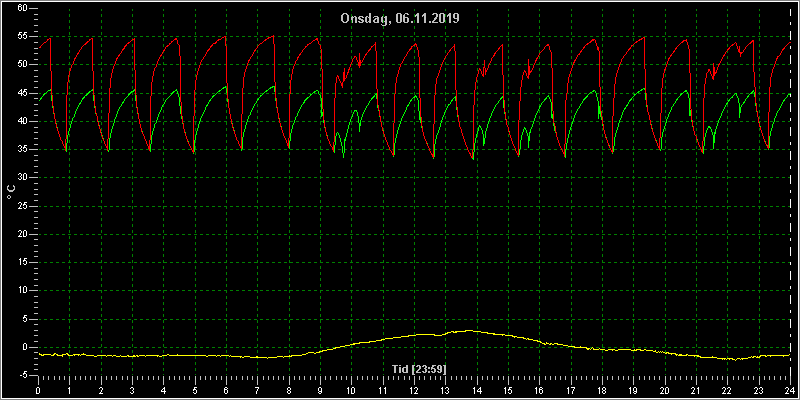The image size is (800, 400).
Task: Click hour 12 on the time axis
Action: pyautogui.click(x=414, y=391)
